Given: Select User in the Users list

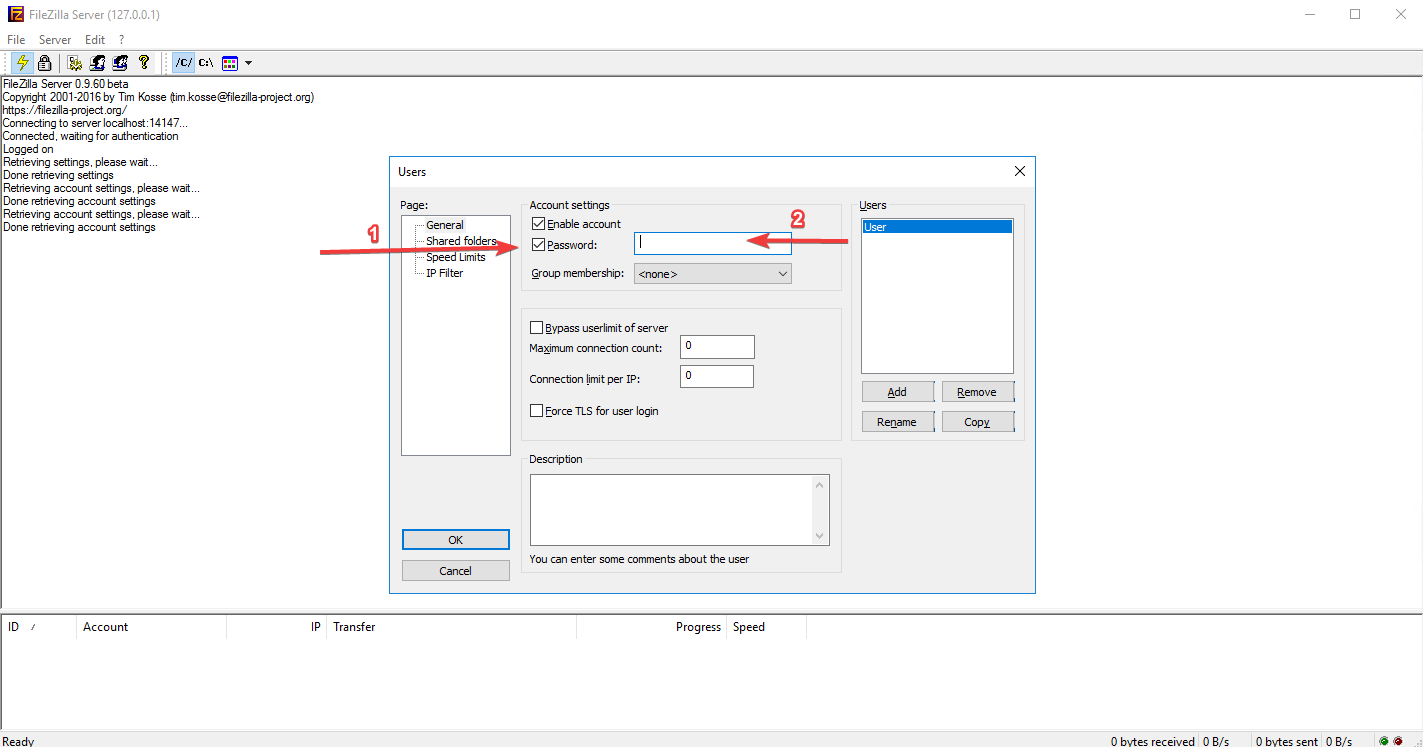Looking at the screenshot, I should pyautogui.click(x=937, y=227).
